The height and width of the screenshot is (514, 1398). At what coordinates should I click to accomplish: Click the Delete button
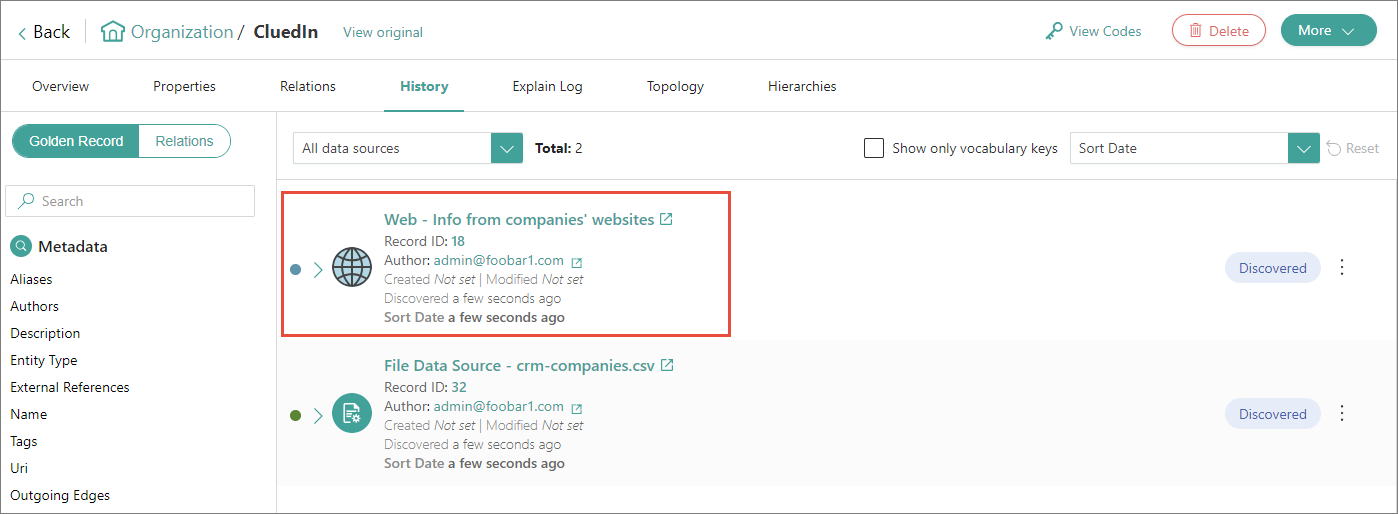(1218, 31)
